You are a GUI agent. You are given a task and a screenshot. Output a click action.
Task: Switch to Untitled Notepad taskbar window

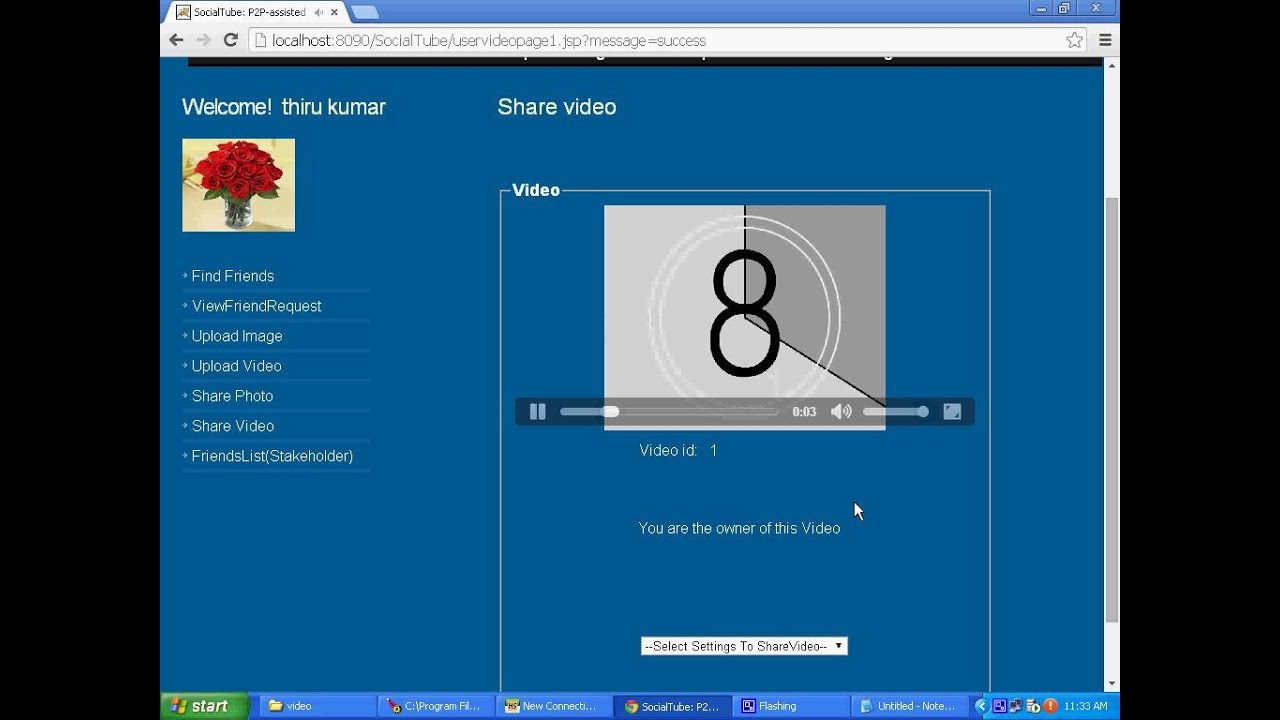[909, 706]
